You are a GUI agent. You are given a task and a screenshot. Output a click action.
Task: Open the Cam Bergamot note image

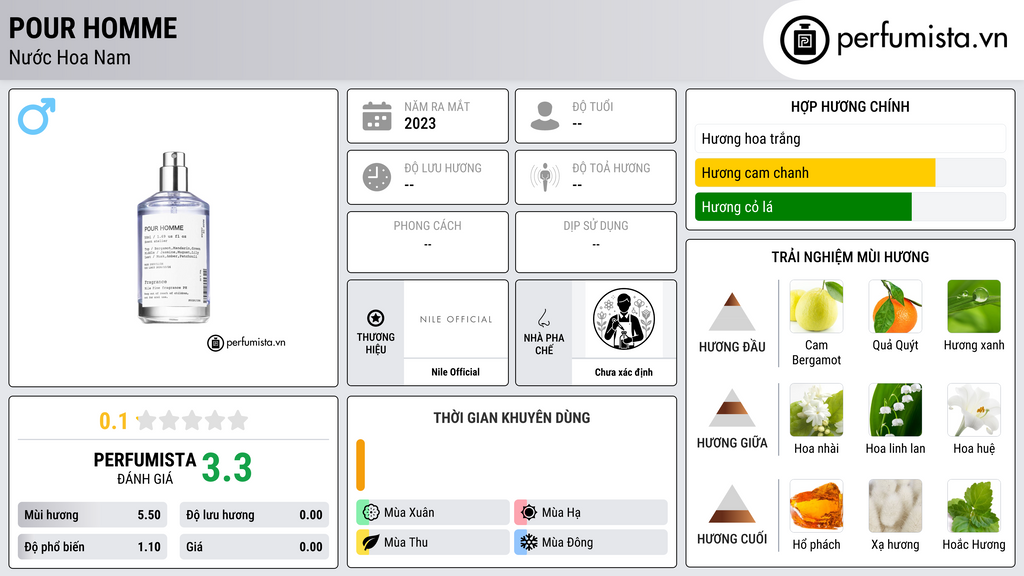pos(816,306)
